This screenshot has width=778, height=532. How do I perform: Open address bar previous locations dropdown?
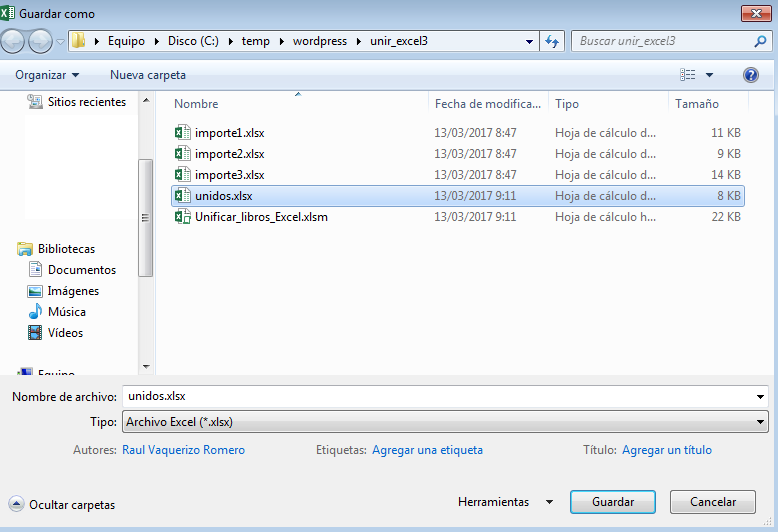coord(529,42)
